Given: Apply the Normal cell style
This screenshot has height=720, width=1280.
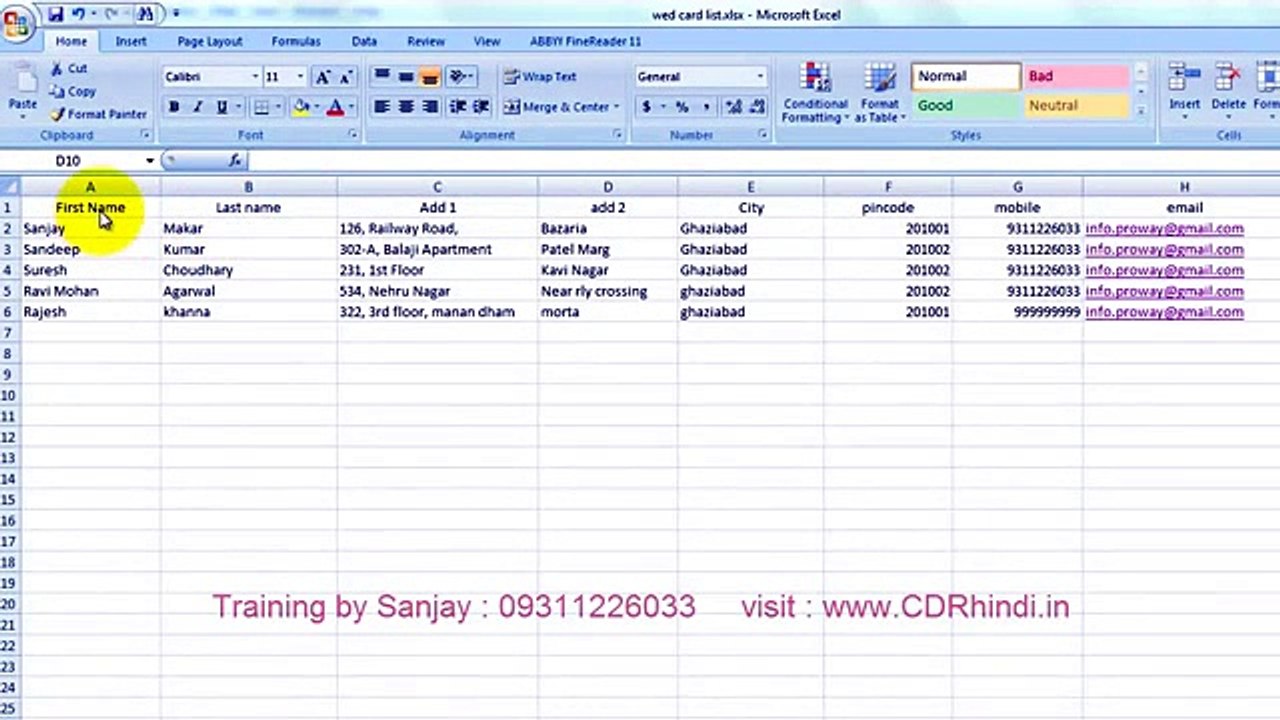Looking at the screenshot, I should [965, 76].
